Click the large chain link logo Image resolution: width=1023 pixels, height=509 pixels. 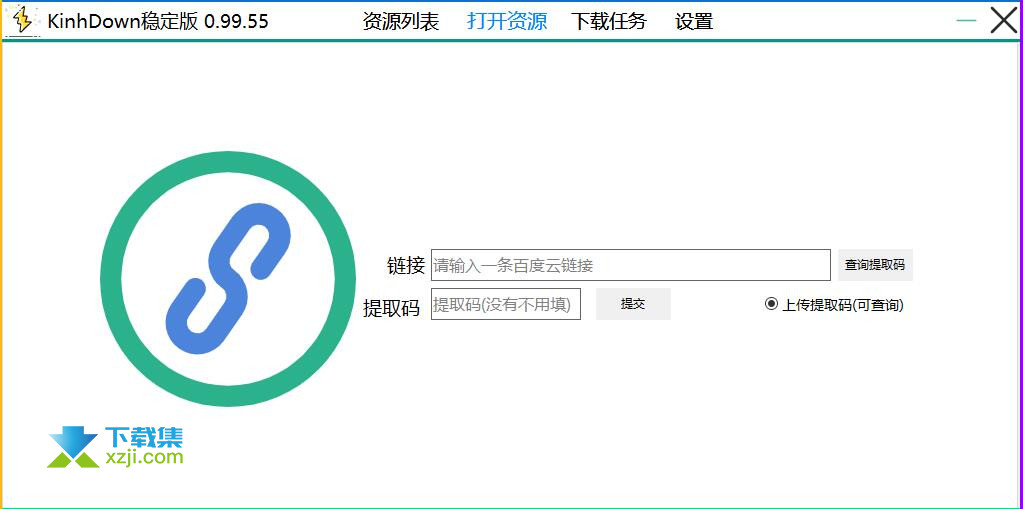[x=228, y=279]
